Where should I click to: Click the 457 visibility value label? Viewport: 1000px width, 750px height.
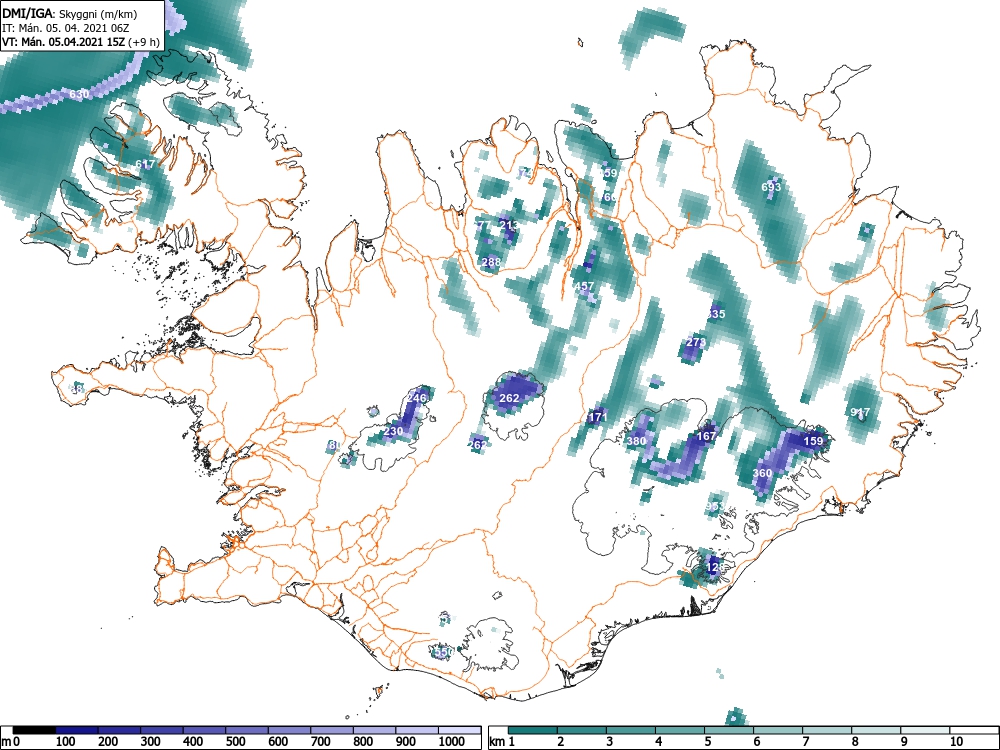coord(584,287)
